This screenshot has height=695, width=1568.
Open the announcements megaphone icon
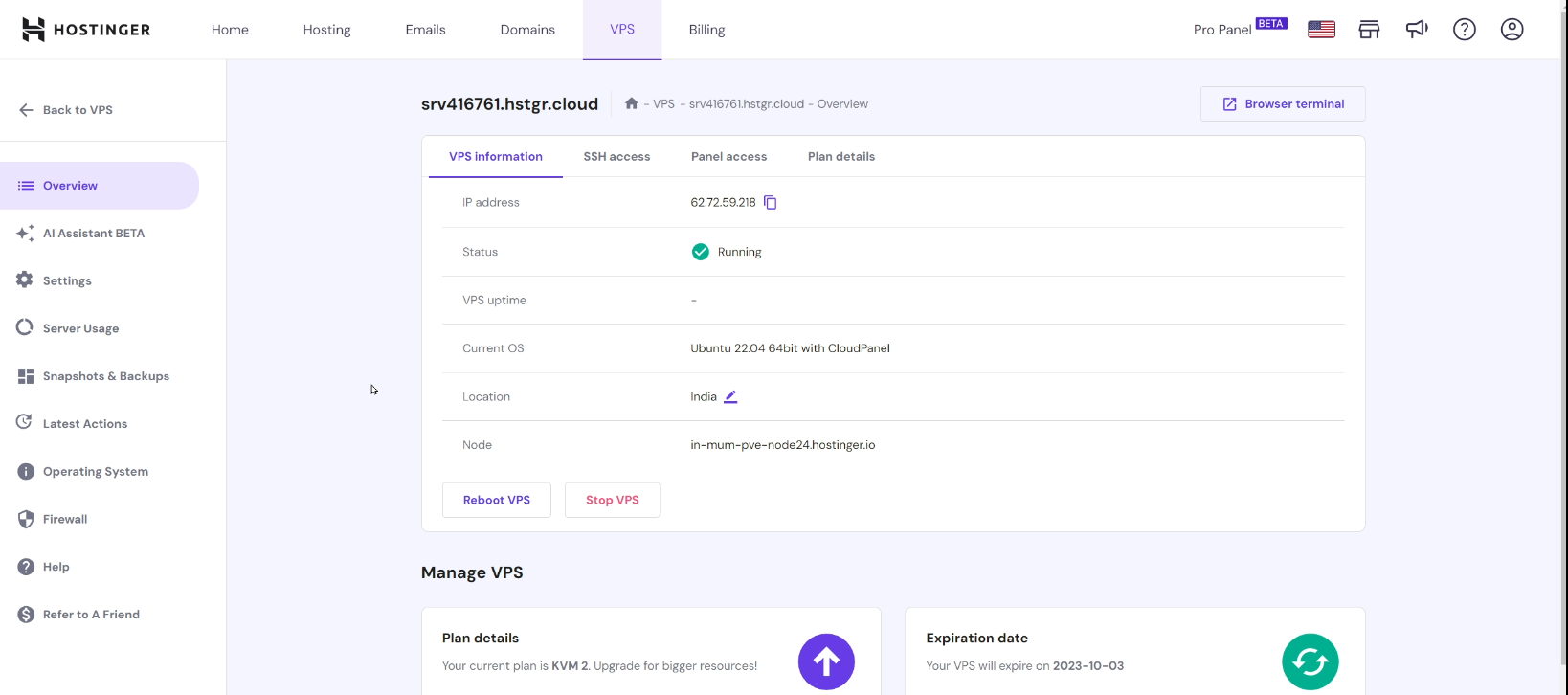coord(1417,30)
